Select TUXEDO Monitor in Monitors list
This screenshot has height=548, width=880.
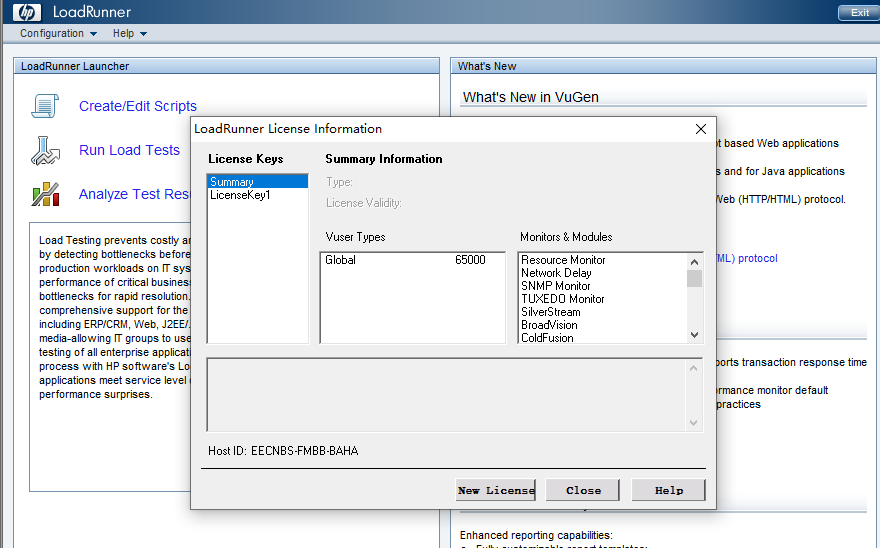[x=562, y=299]
